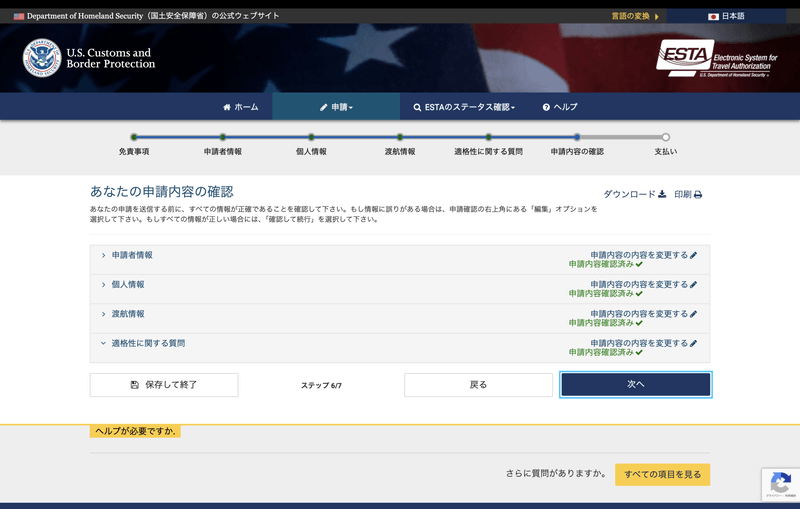The width and height of the screenshot is (800, 509).
Task: Click the ステップ 6/7 indicator
Action: 321,386
